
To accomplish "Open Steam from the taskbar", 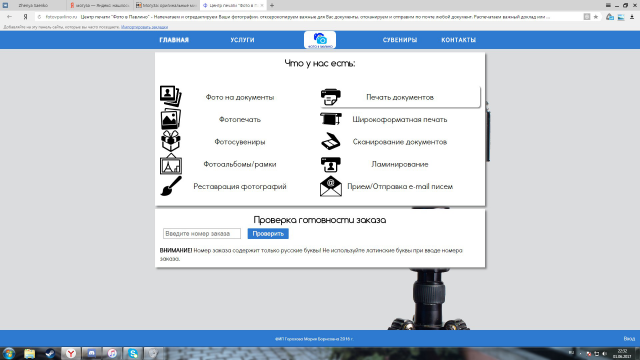I will (x=50, y=353).
